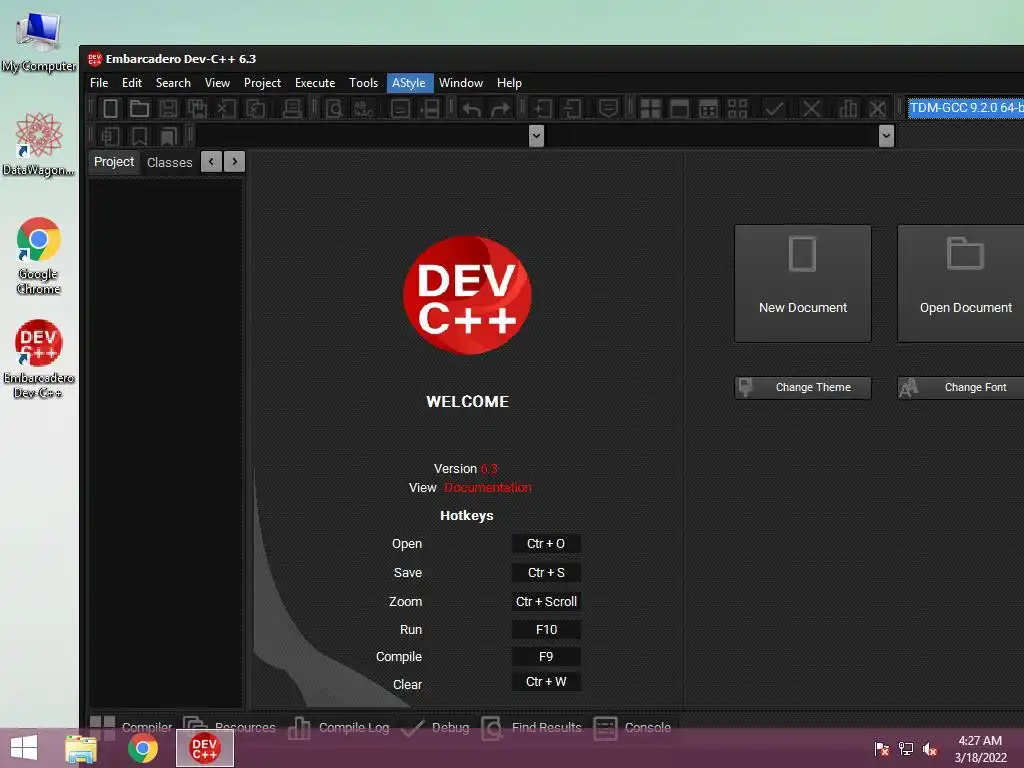Expand the function list combo box arrow
Screen dimensions: 1024x768
pyautogui.click(x=886, y=136)
